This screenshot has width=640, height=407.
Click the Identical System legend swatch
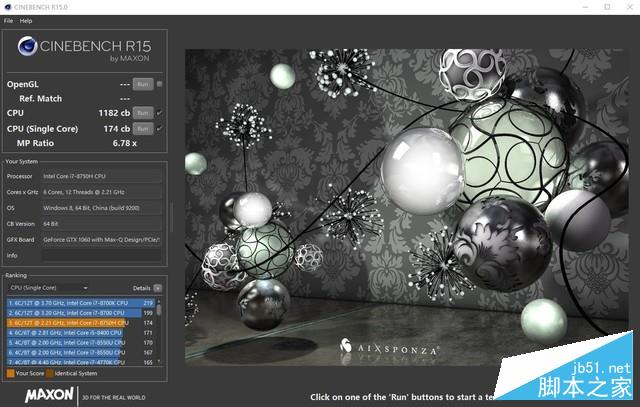click(x=50, y=373)
